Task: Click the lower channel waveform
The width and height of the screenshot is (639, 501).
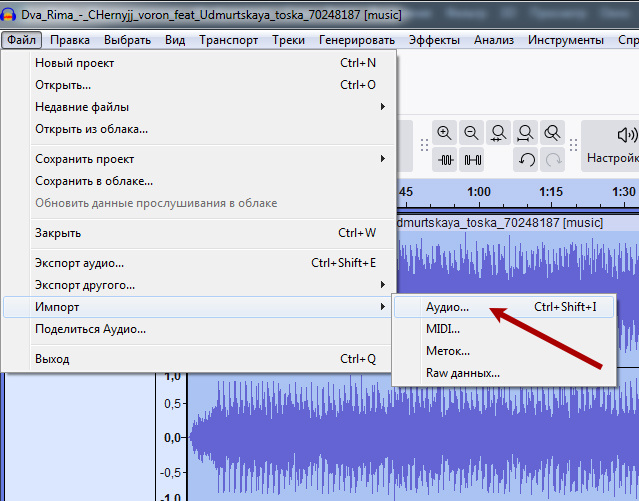Action: [413, 437]
